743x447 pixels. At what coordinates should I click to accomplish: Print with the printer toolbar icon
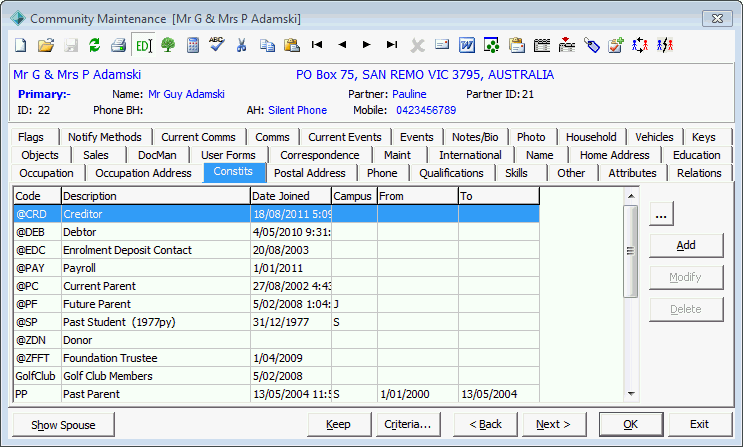click(x=118, y=45)
